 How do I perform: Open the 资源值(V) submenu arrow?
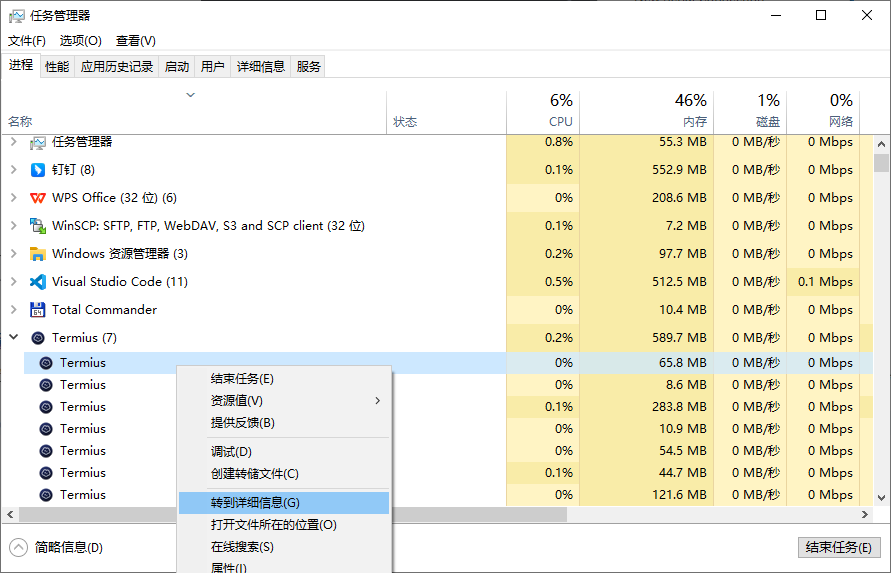tap(377, 401)
